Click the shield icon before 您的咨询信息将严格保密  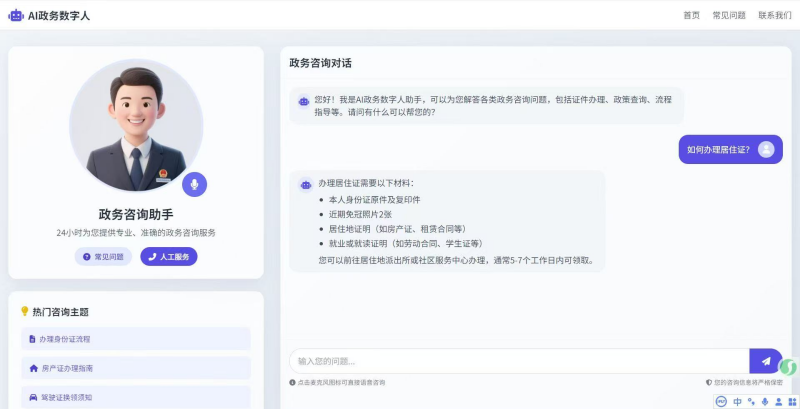709,382
